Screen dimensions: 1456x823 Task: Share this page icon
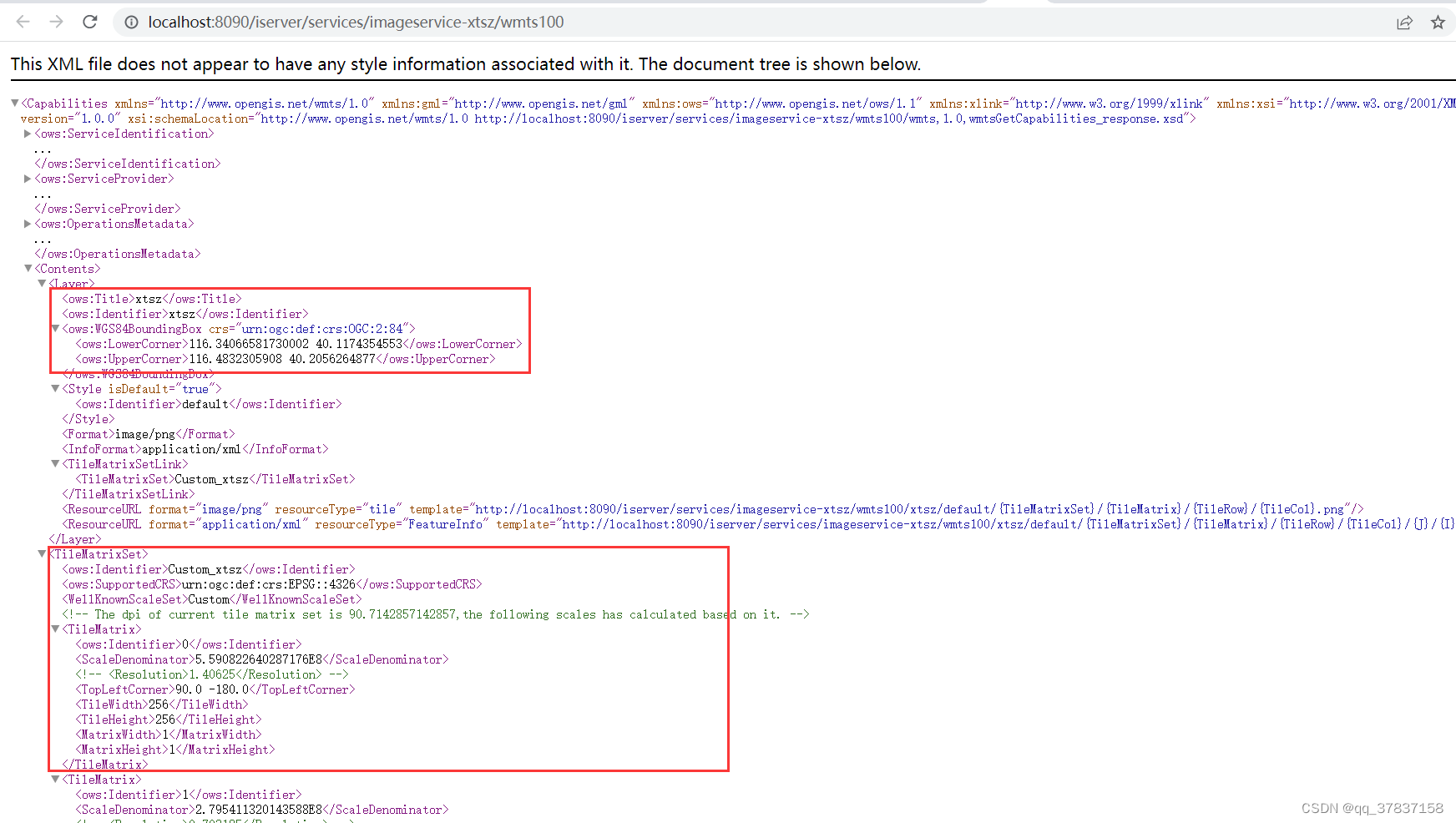point(1404,23)
